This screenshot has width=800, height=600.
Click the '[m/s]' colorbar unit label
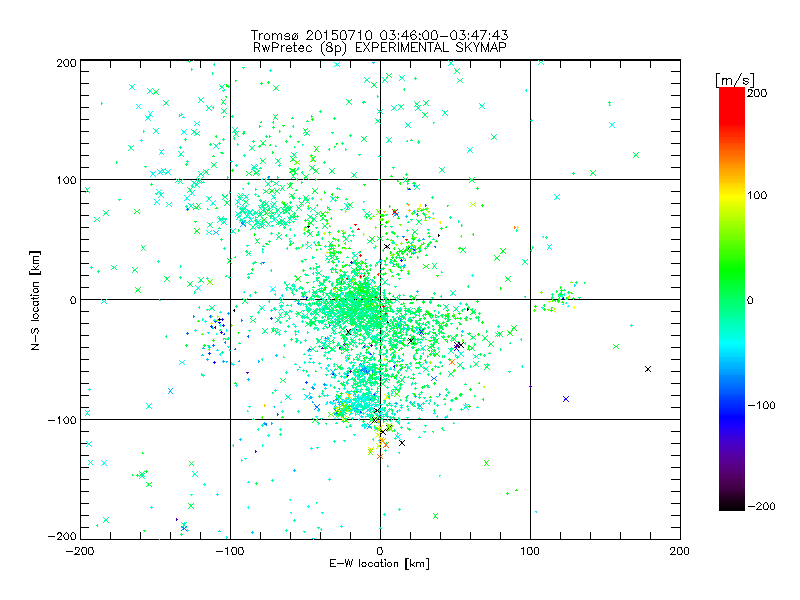coord(735,80)
